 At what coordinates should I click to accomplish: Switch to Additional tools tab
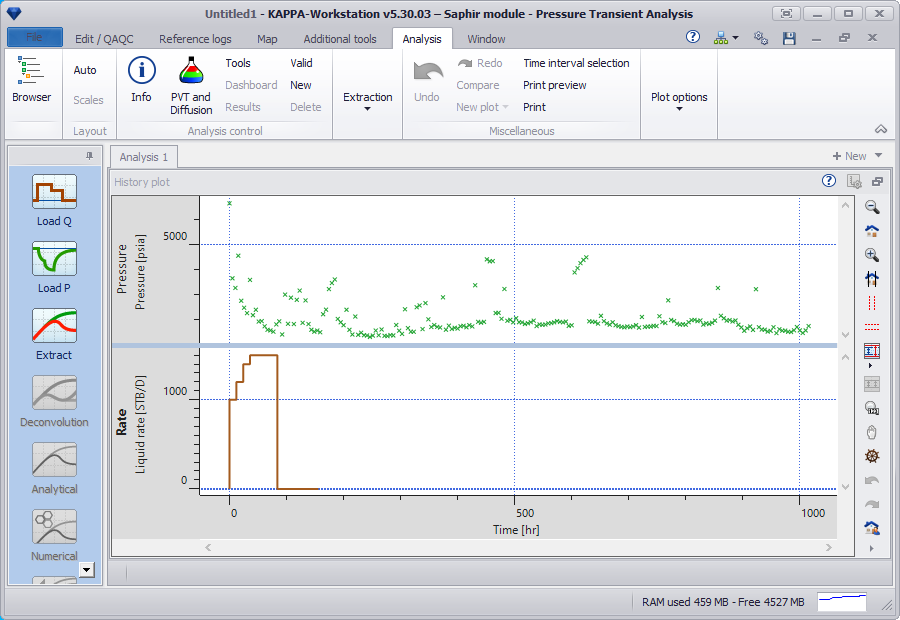click(x=340, y=39)
